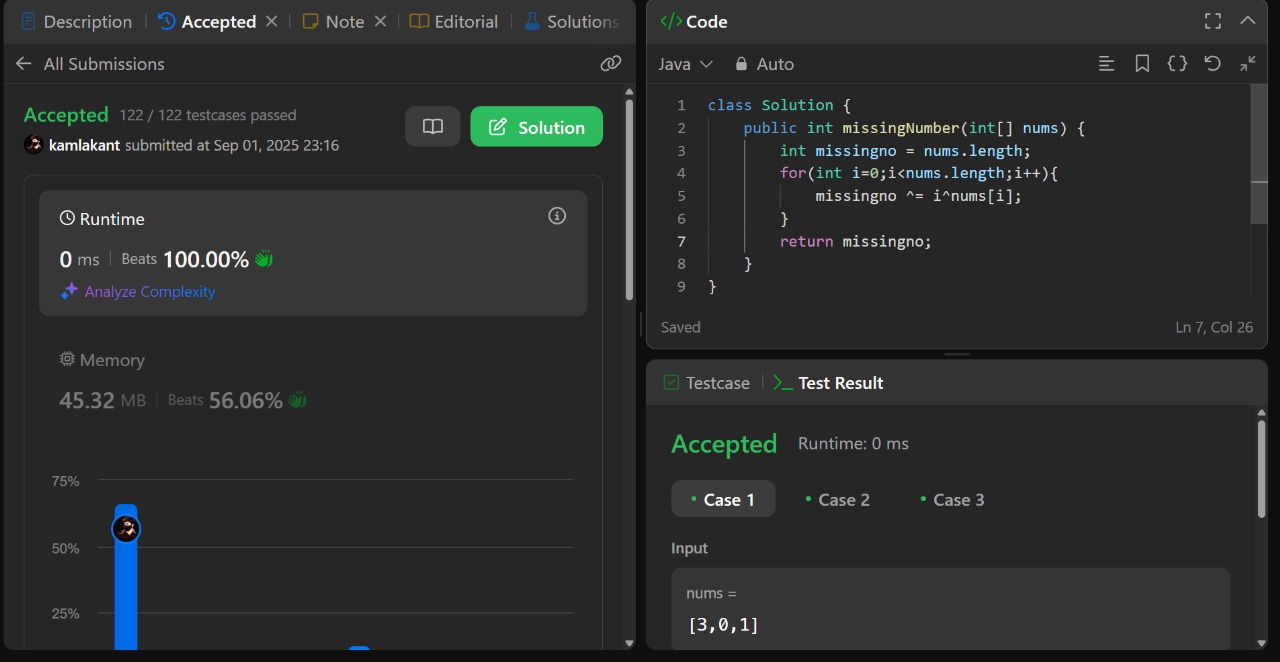Image resolution: width=1280 pixels, height=662 pixels.
Task: Toggle fullscreen for the code panel
Action: (x=1212, y=21)
